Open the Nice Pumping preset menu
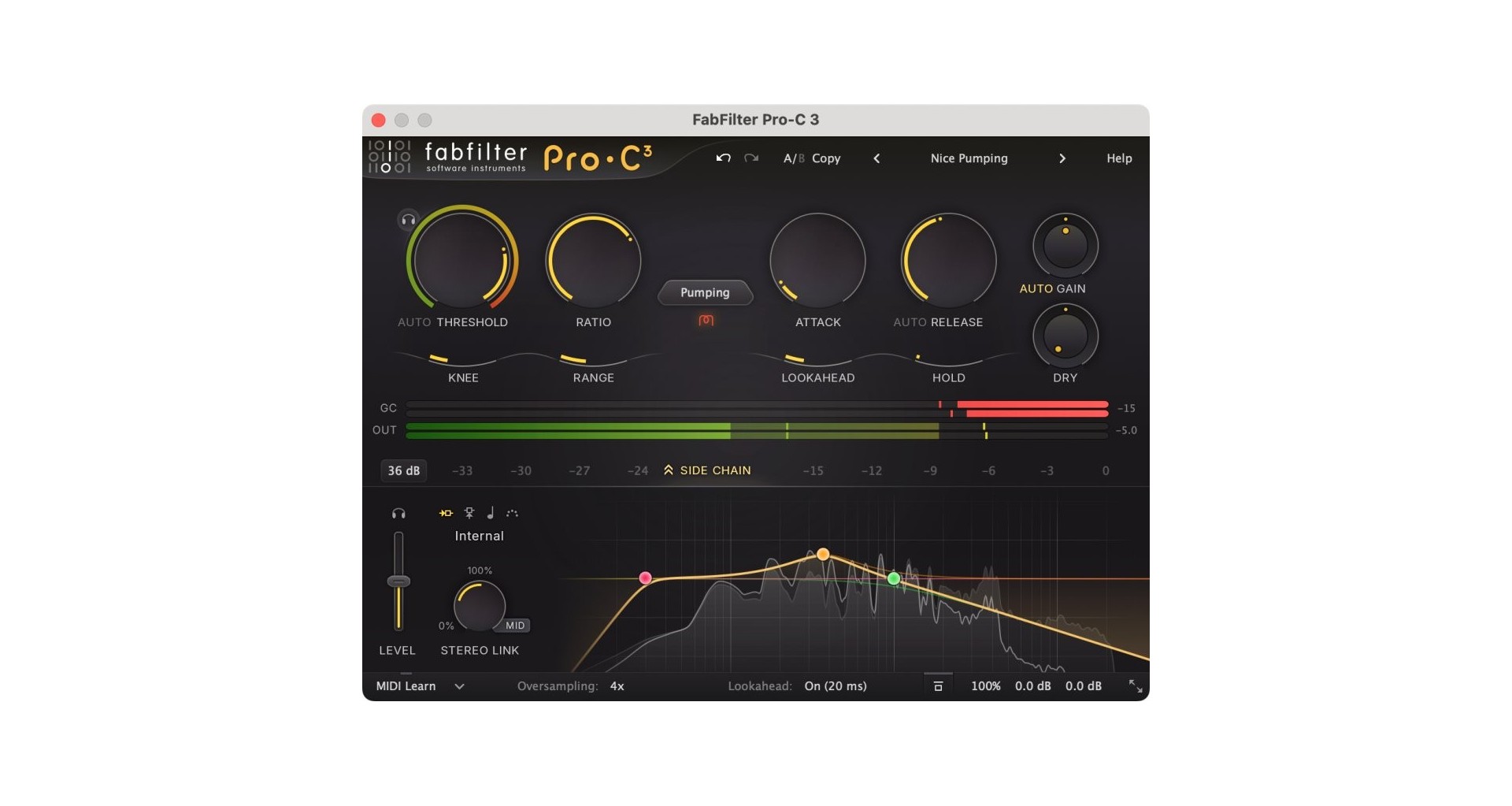 click(x=969, y=158)
